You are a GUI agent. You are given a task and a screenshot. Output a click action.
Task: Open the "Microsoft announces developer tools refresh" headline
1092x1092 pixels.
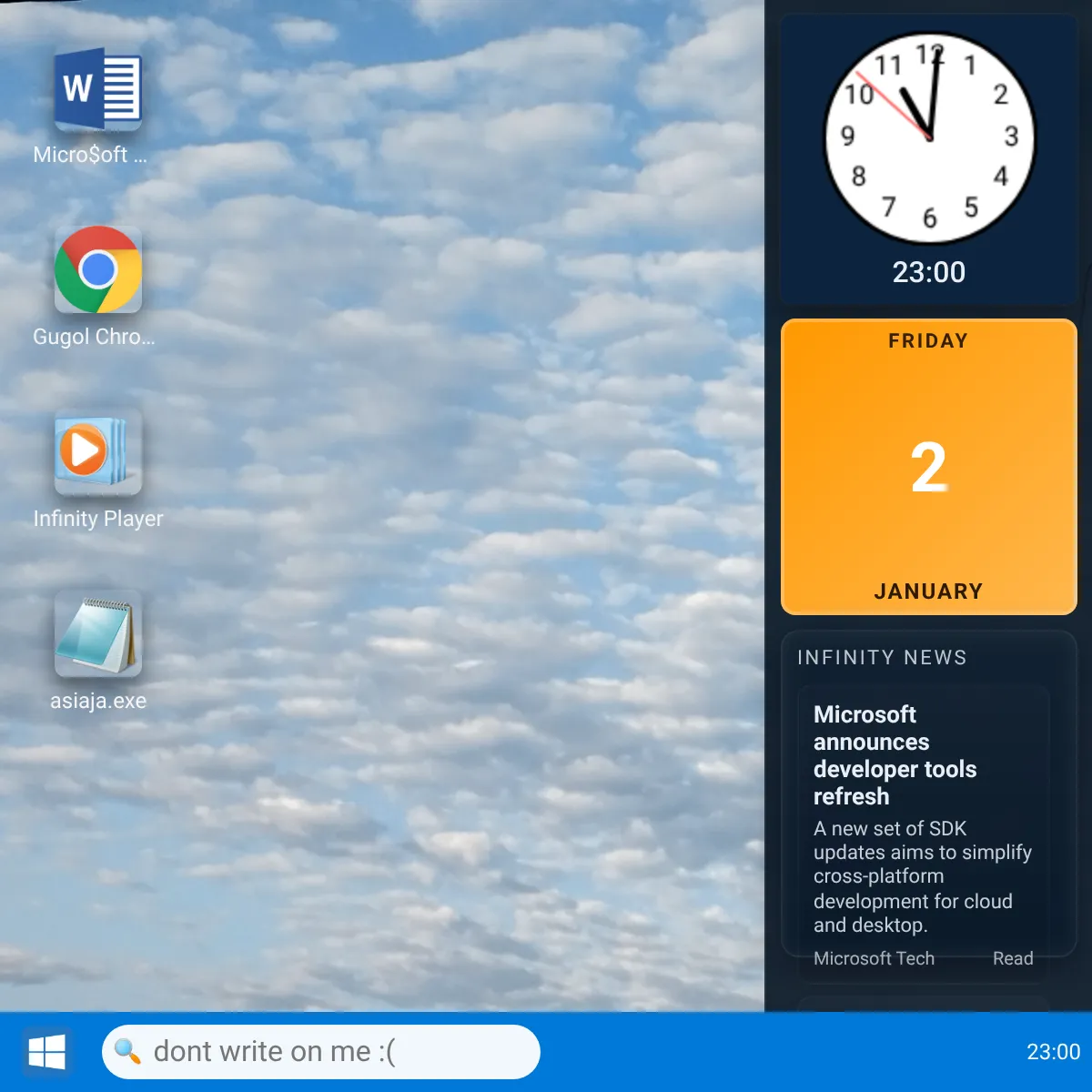click(x=895, y=755)
